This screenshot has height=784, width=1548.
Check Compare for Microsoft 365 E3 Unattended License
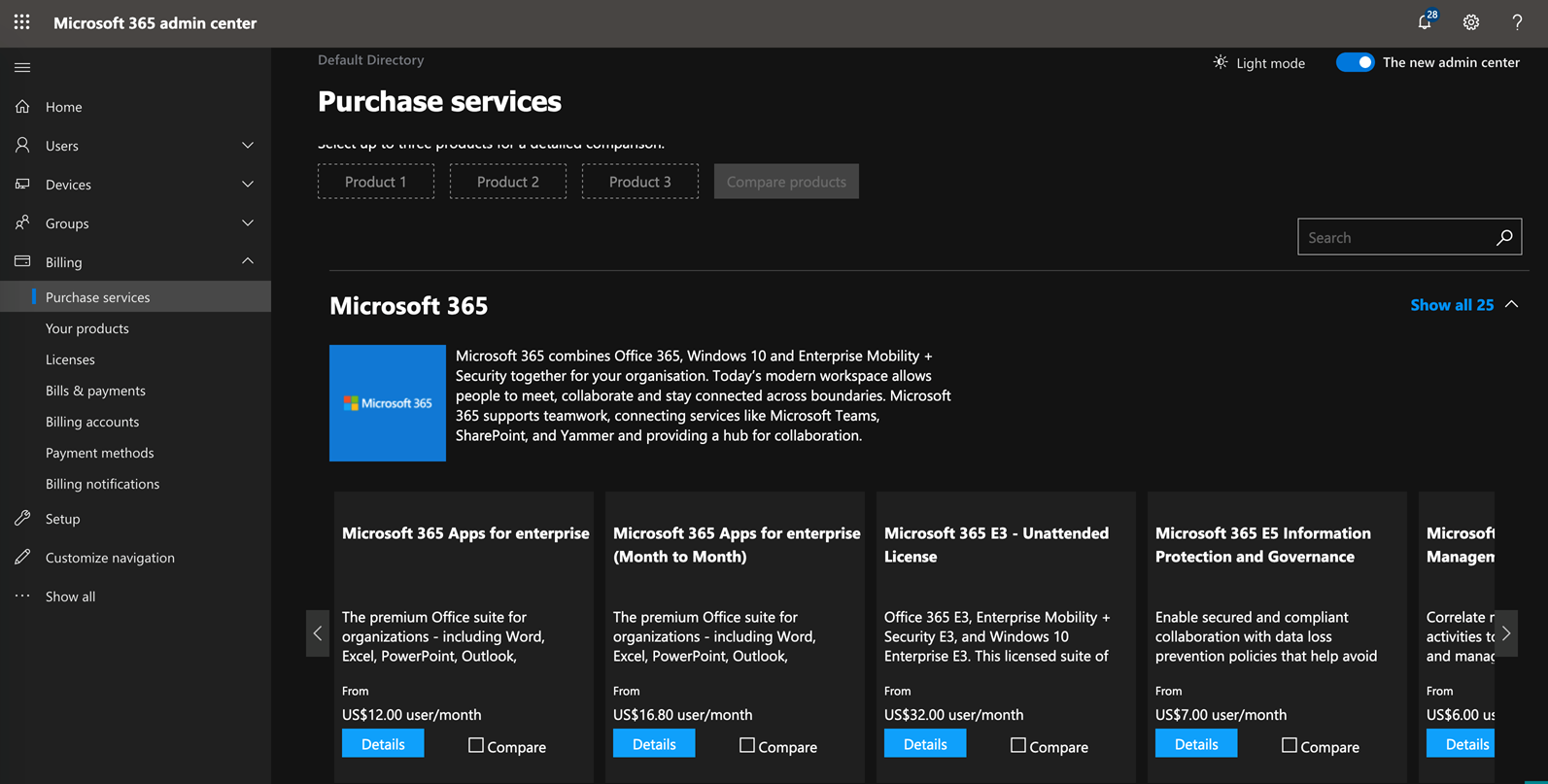coord(1018,745)
